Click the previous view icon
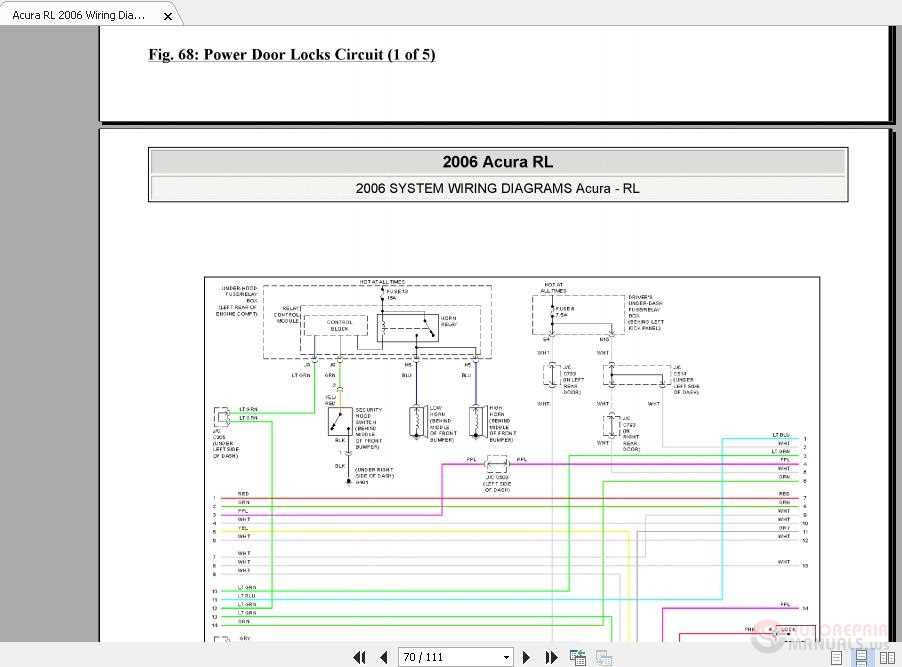 [578, 657]
